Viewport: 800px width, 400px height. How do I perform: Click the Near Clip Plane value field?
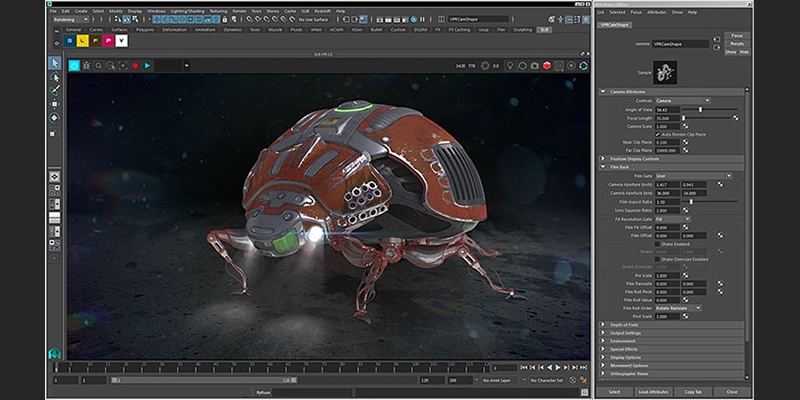668,142
